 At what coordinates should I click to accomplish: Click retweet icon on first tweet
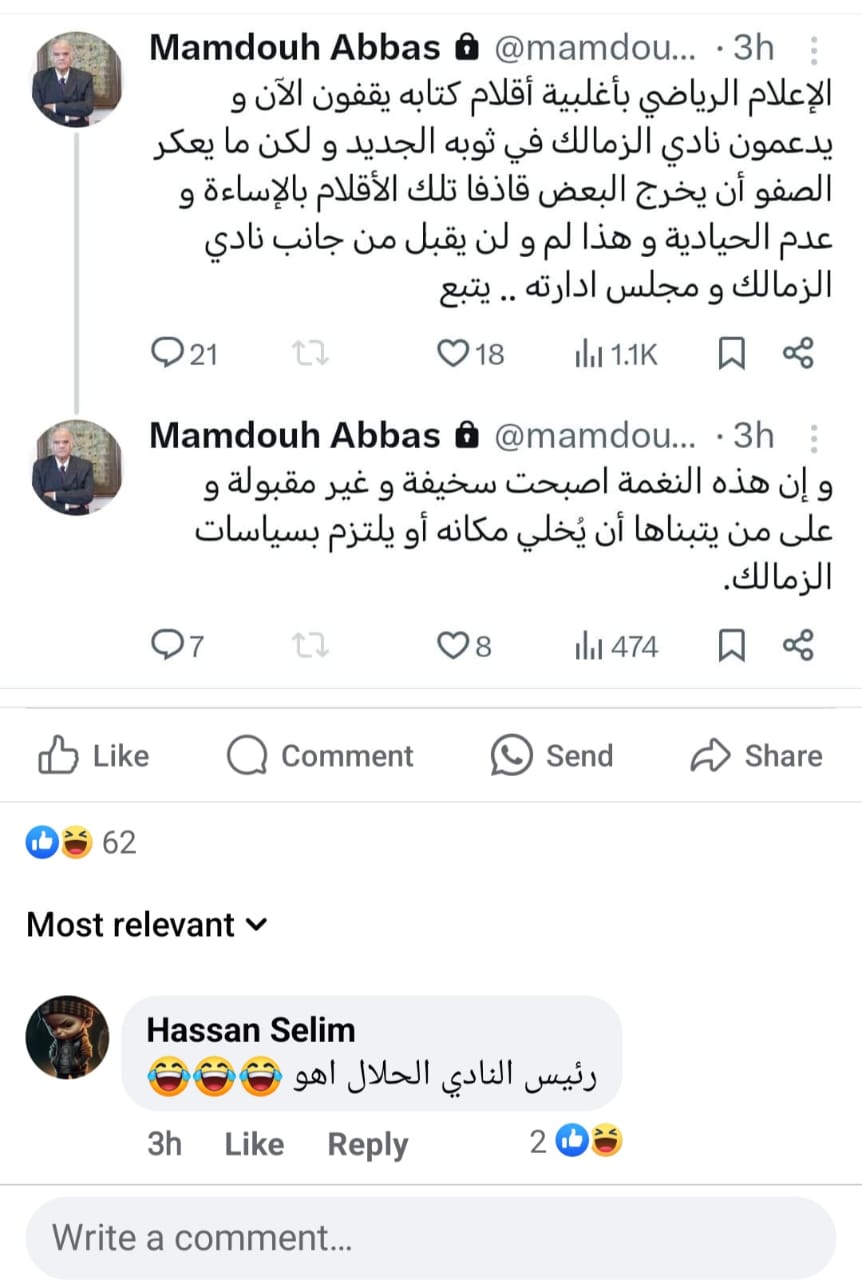click(x=310, y=353)
